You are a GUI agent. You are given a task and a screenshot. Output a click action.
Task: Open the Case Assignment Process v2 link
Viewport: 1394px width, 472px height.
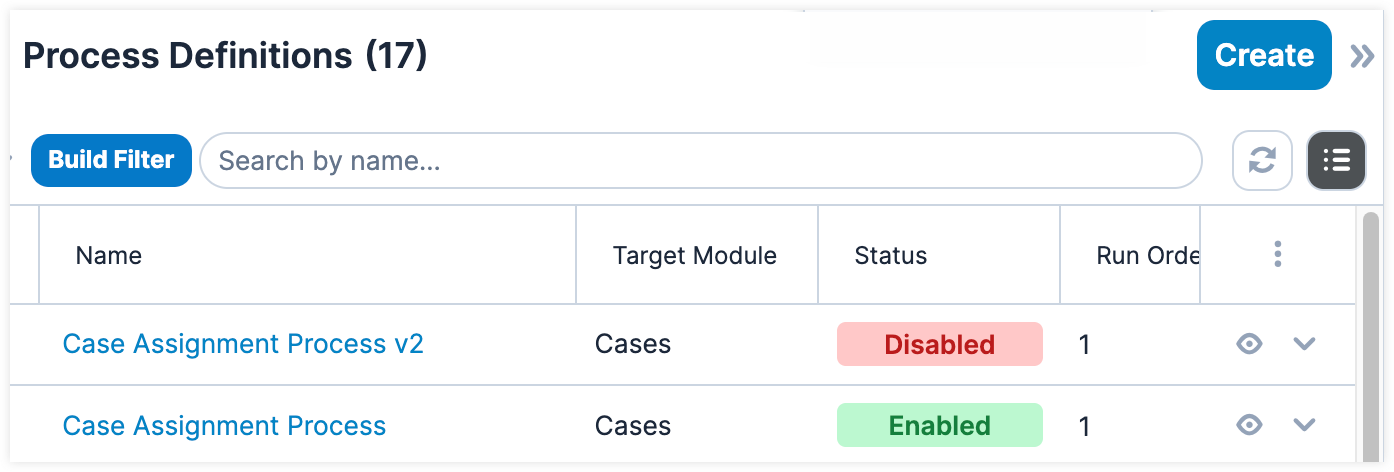coord(243,344)
